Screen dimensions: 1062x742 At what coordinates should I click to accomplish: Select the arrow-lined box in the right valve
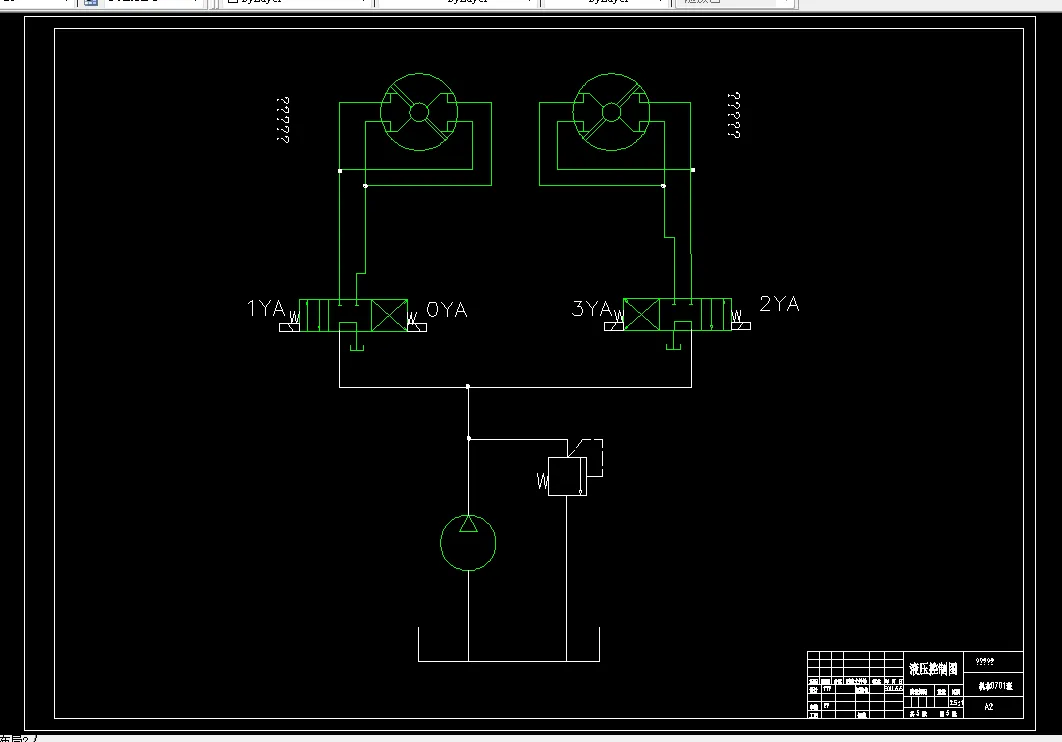[716, 315]
